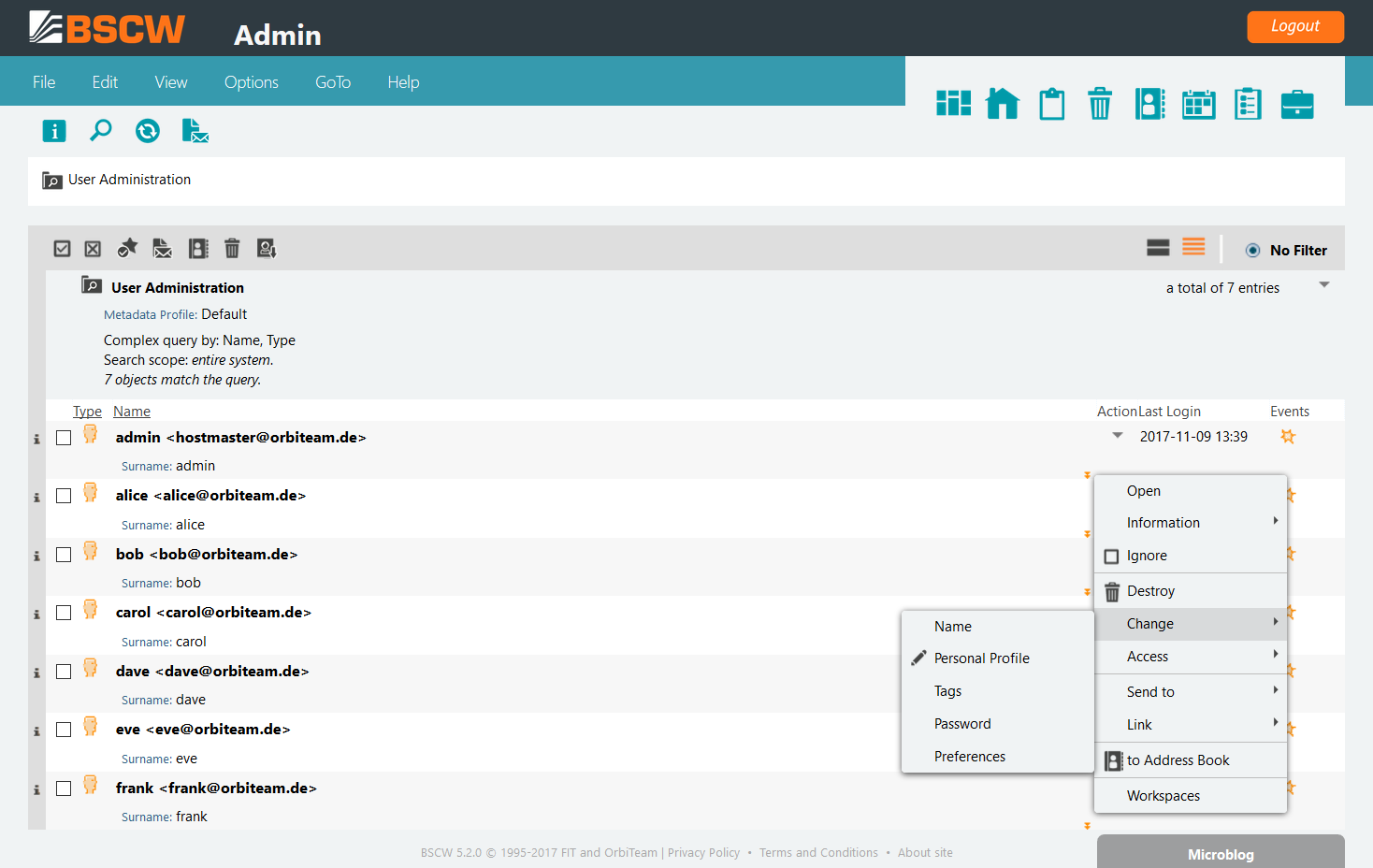
Task: Switch to detailed list view icon
Action: (x=1193, y=247)
